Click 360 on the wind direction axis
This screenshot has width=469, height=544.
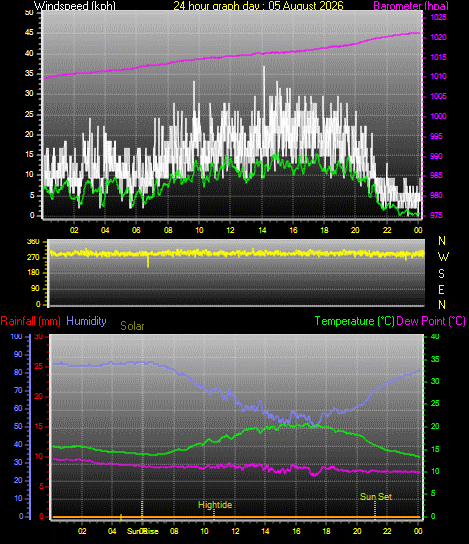coord(34,242)
